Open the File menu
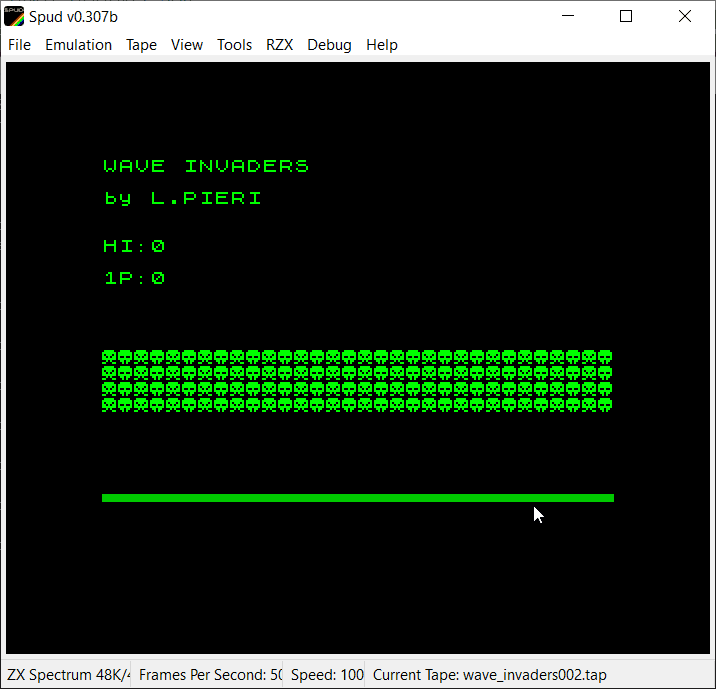The width and height of the screenshot is (716, 689). 19,45
